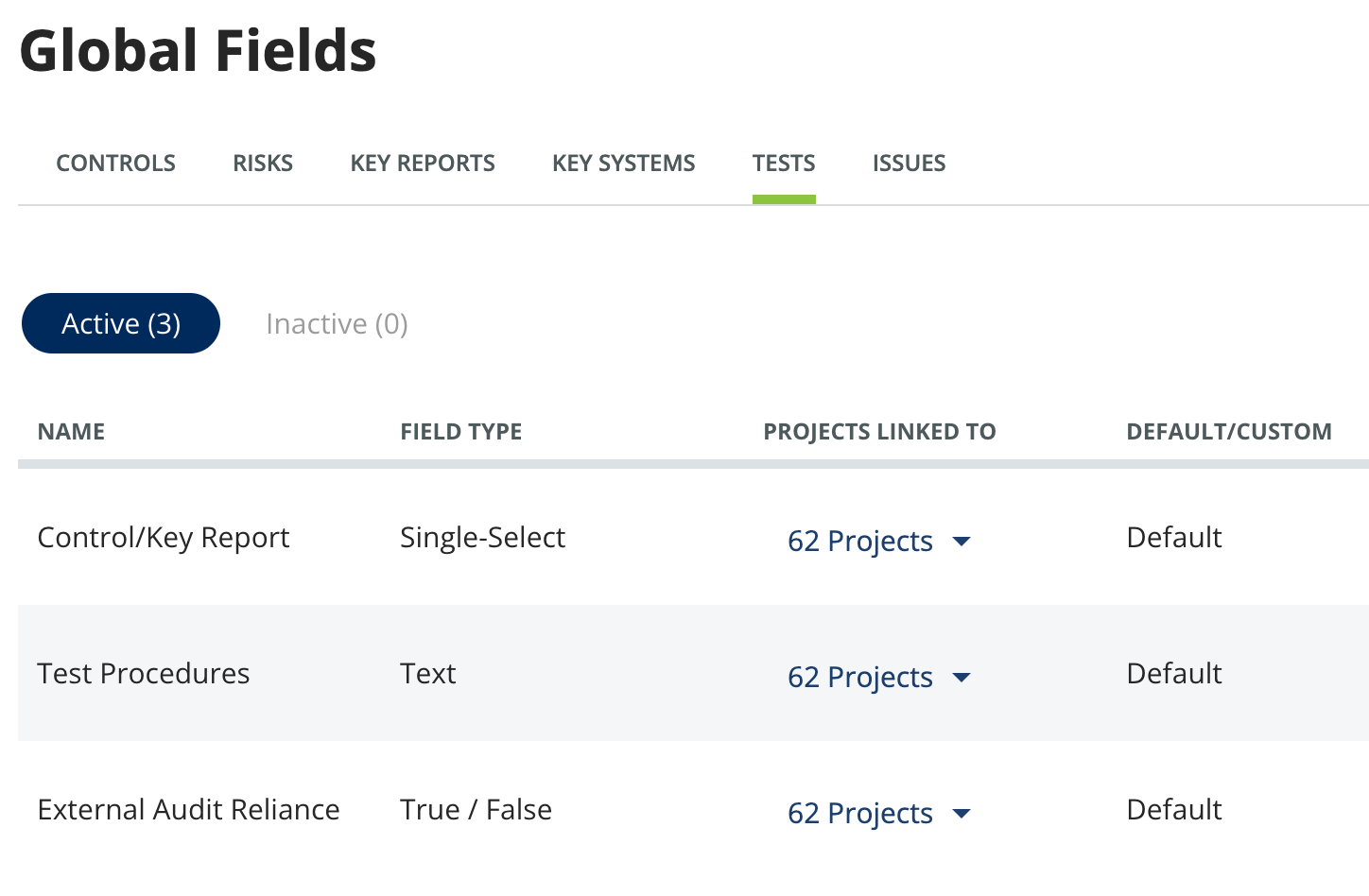
Task: Select the Active (3) filter pill
Action: click(x=121, y=323)
